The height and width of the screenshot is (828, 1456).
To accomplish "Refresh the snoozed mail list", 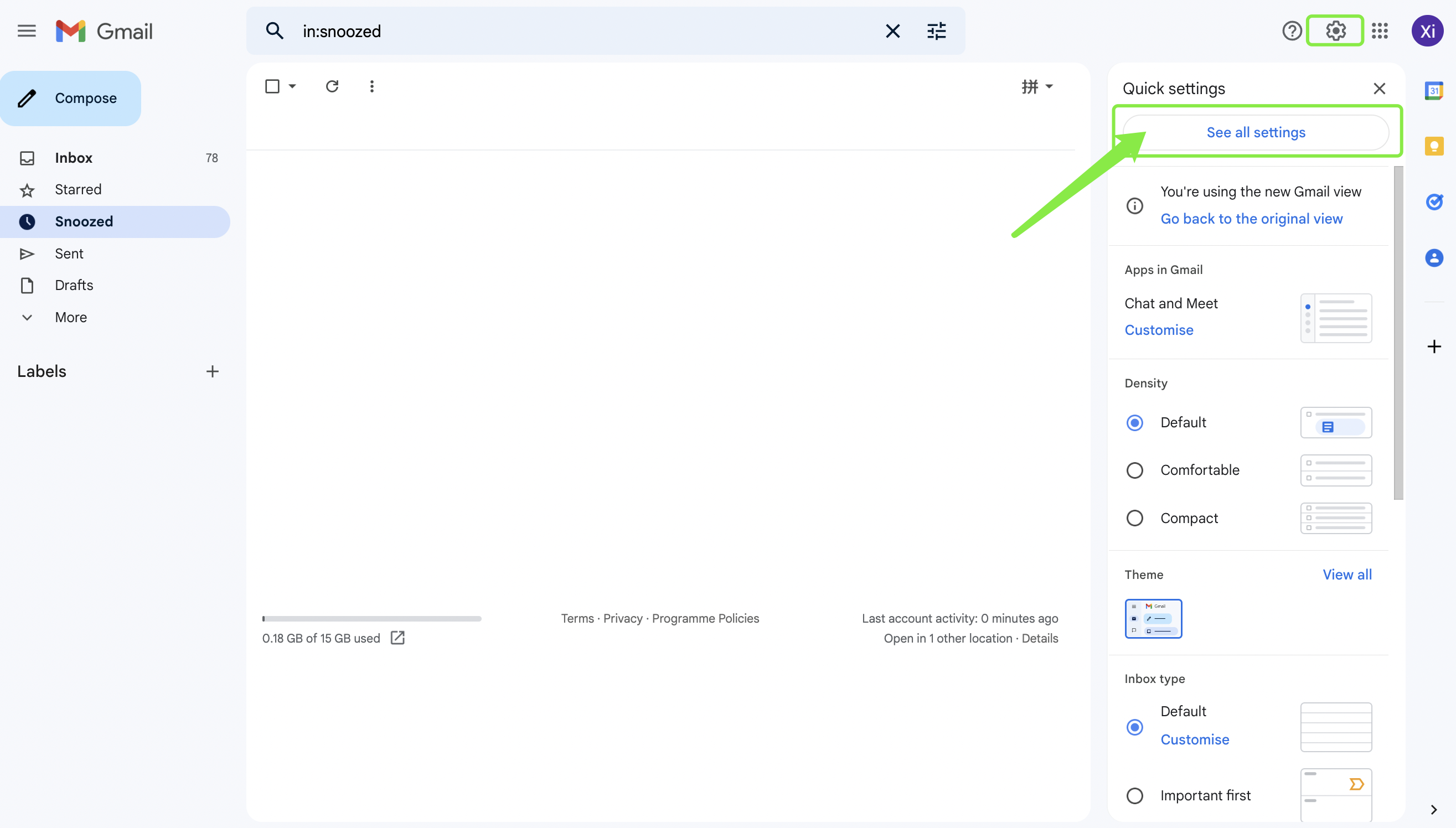I will click(332, 86).
